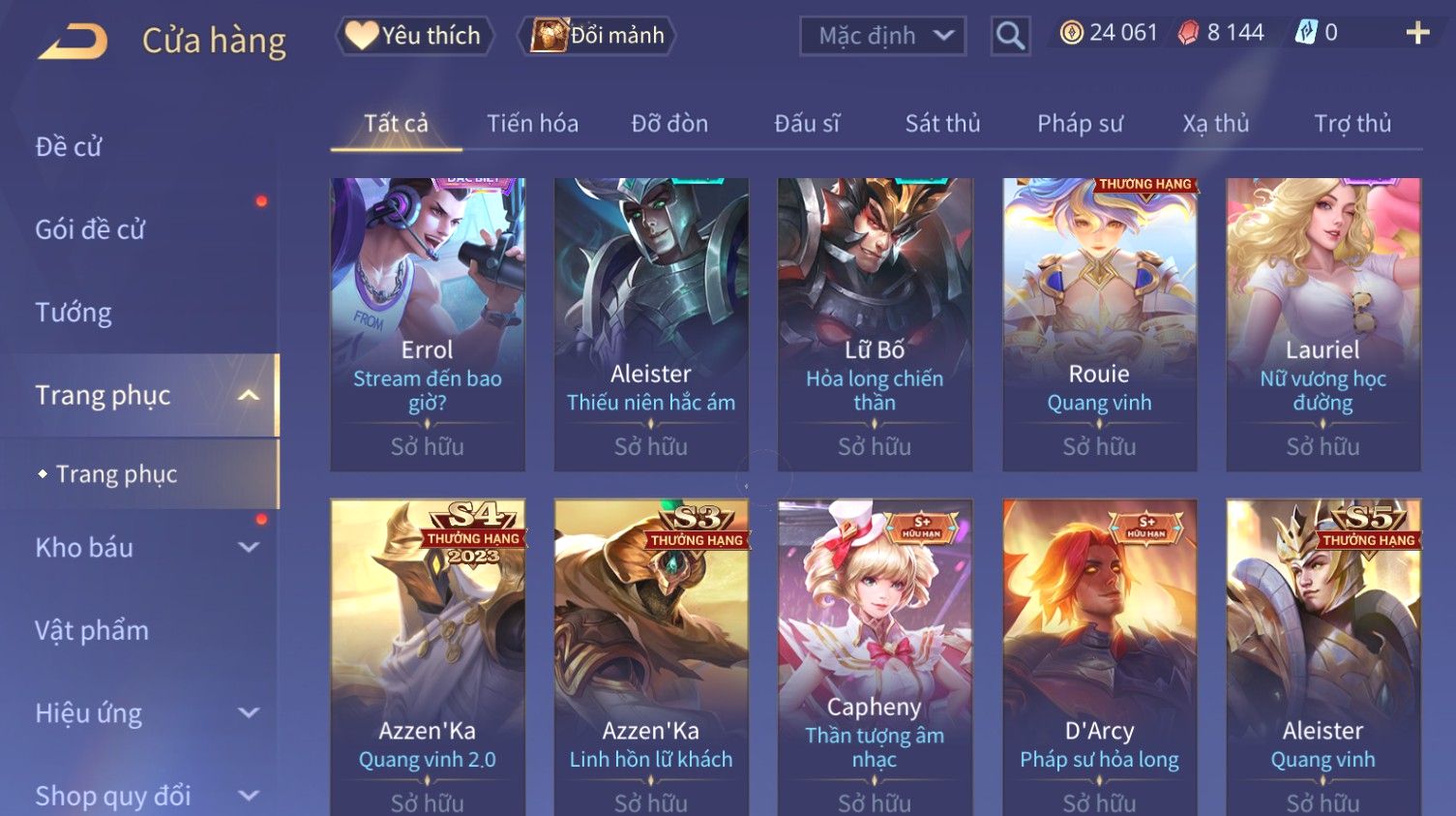Tap the gold coin balance icon

point(1071,33)
